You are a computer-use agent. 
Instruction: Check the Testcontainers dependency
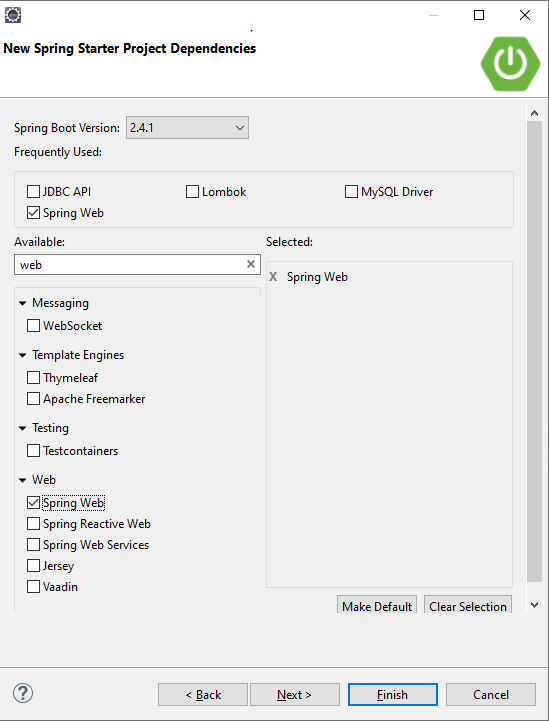coord(33,451)
